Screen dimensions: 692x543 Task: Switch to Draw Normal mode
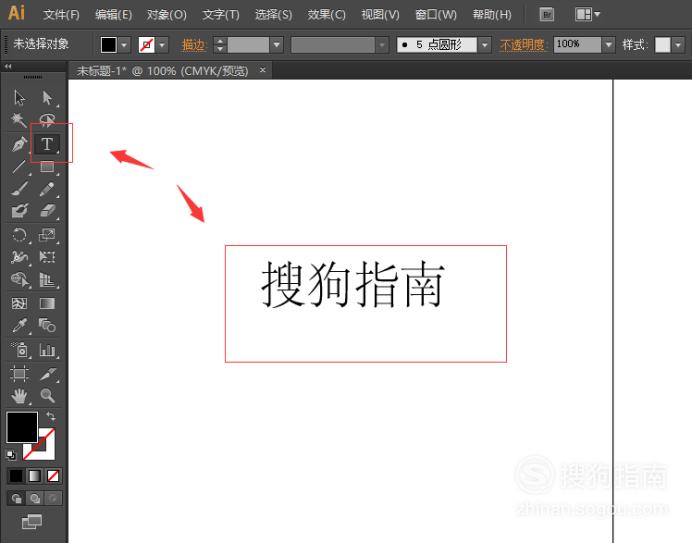coord(16,498)
